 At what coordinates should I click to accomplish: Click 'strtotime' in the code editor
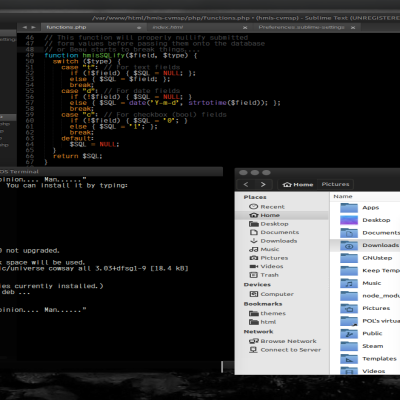pos(207,103)
